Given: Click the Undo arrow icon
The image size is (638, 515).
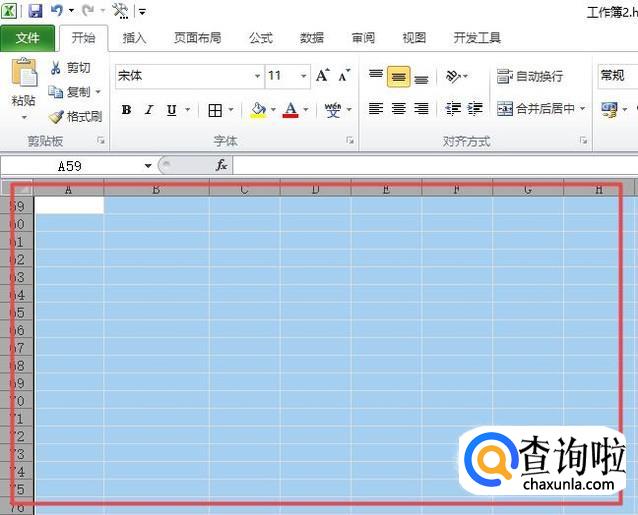Looking at the screenshot, I should tap(57, 11).
